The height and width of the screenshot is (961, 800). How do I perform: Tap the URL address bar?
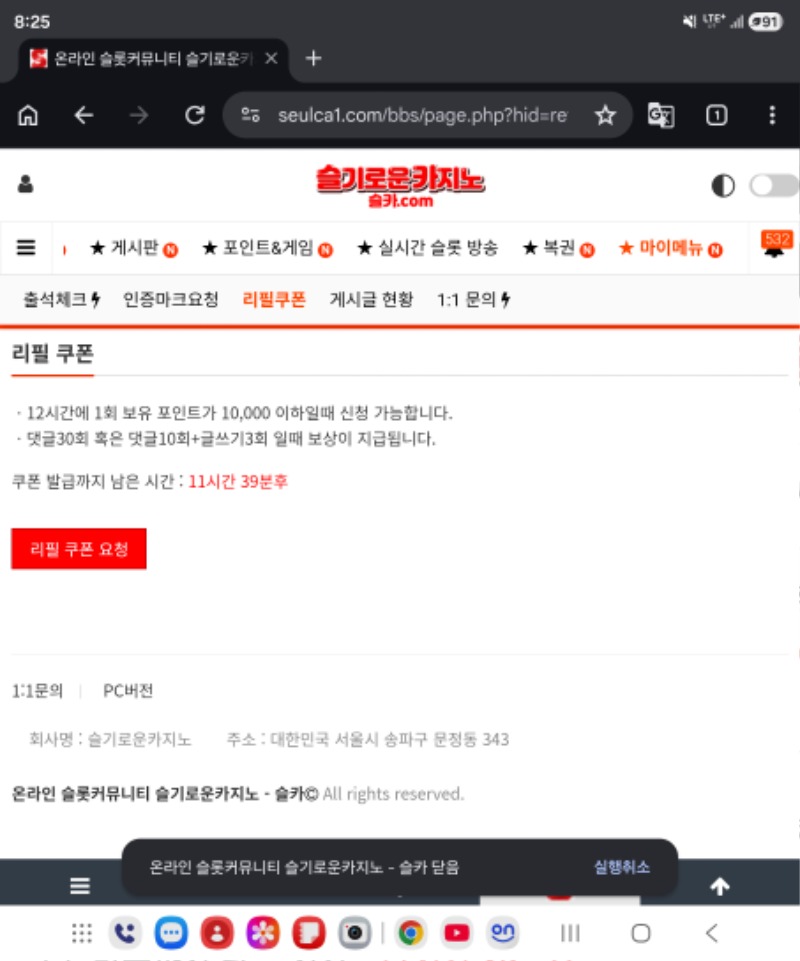click(420, 116)
